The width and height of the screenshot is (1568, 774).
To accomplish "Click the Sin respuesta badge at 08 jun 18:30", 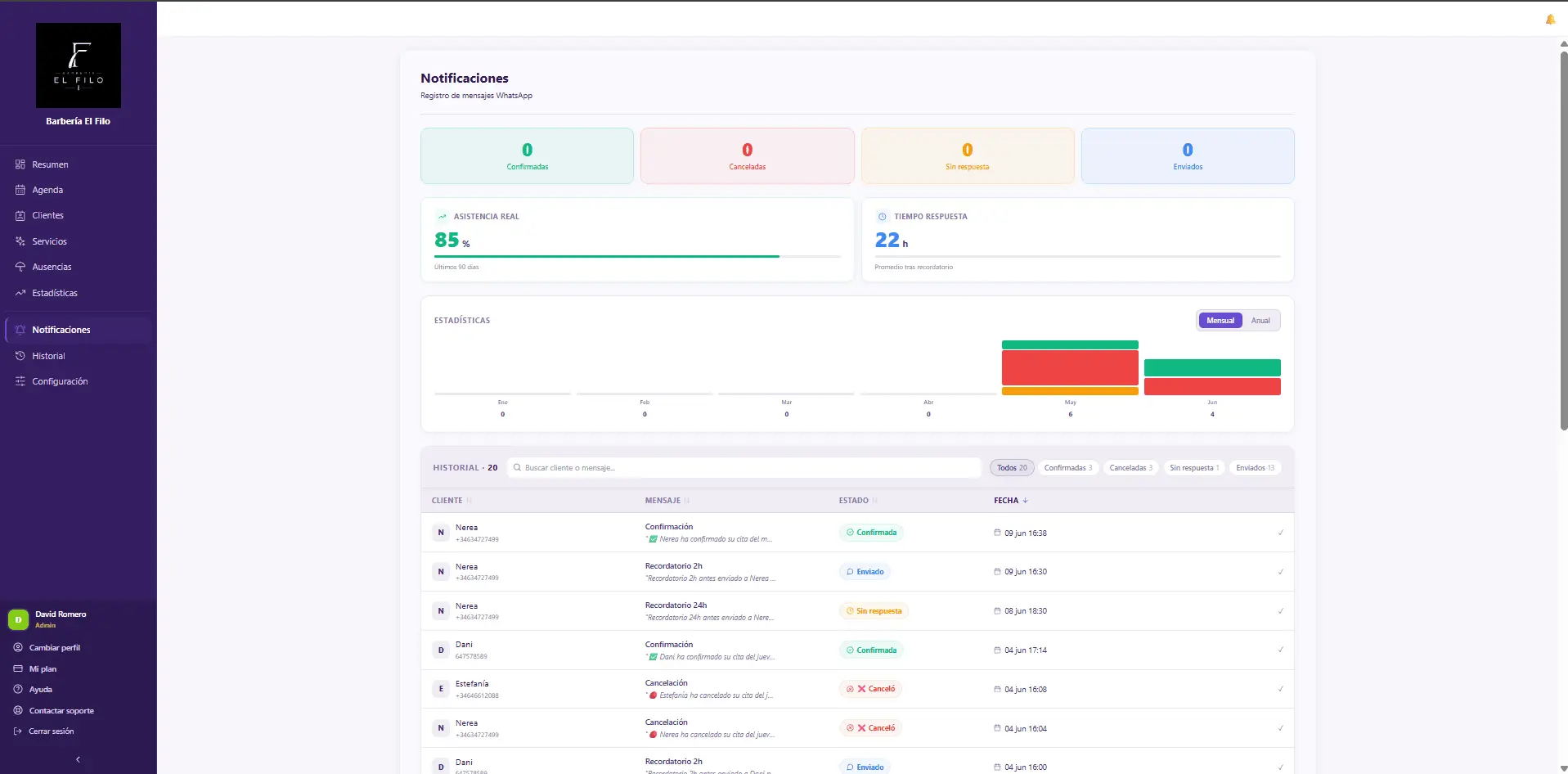I will coord(874,611).
